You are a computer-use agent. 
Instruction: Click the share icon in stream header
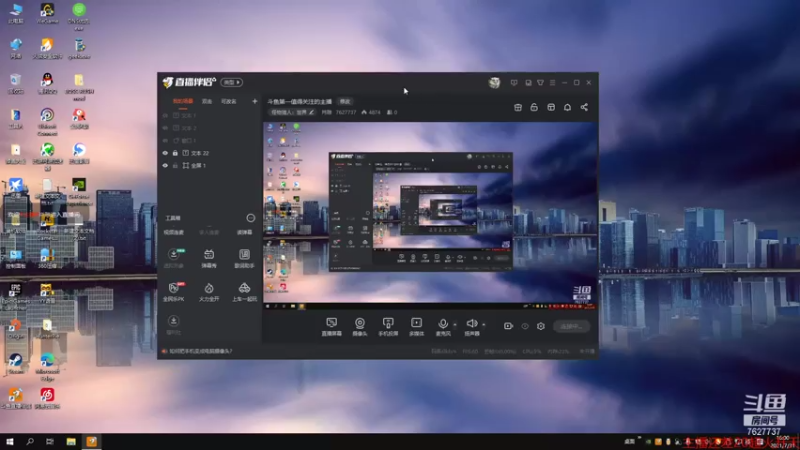[584, 107]
